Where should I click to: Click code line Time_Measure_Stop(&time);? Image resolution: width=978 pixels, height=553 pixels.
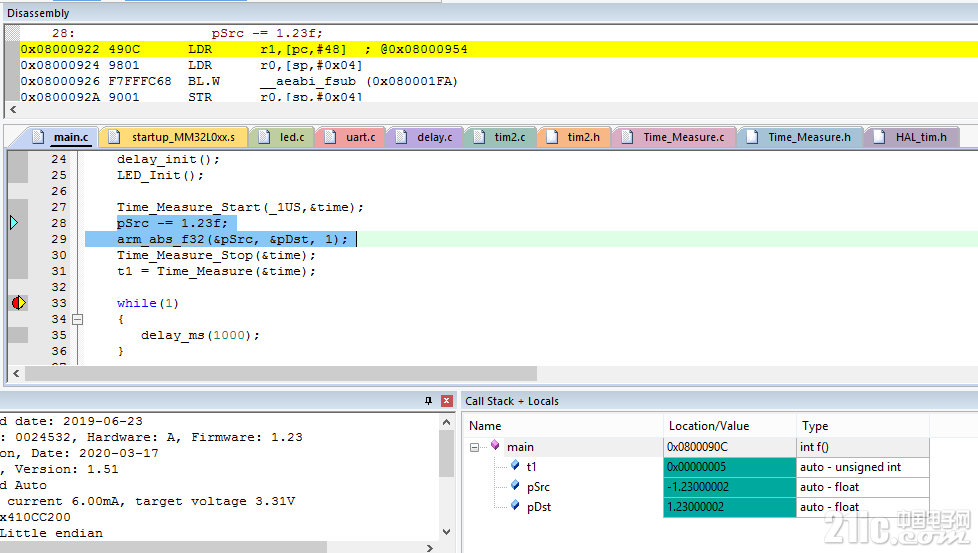pos(216,255)
